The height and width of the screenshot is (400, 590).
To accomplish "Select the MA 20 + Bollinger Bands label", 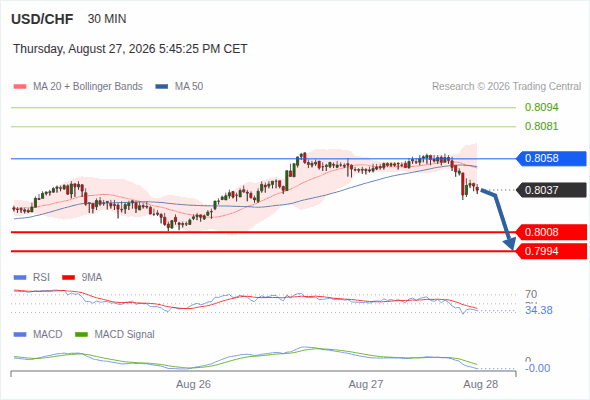I will [88, 87].
